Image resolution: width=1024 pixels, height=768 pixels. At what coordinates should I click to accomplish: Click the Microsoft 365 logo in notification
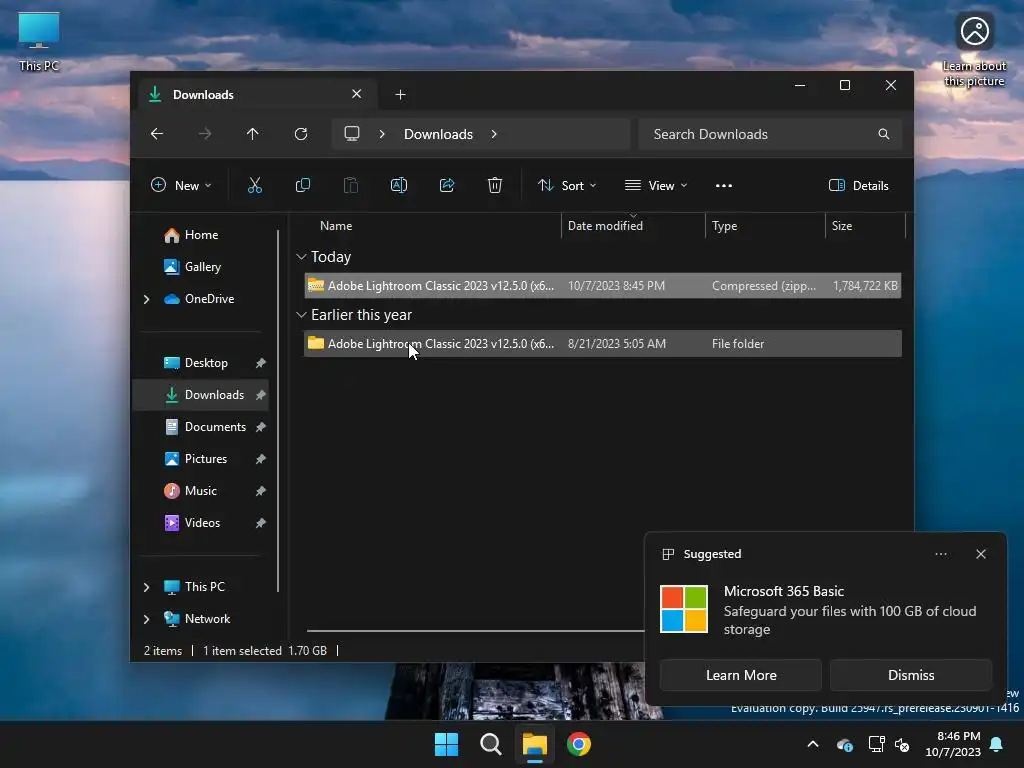click(x=684, y=609)
